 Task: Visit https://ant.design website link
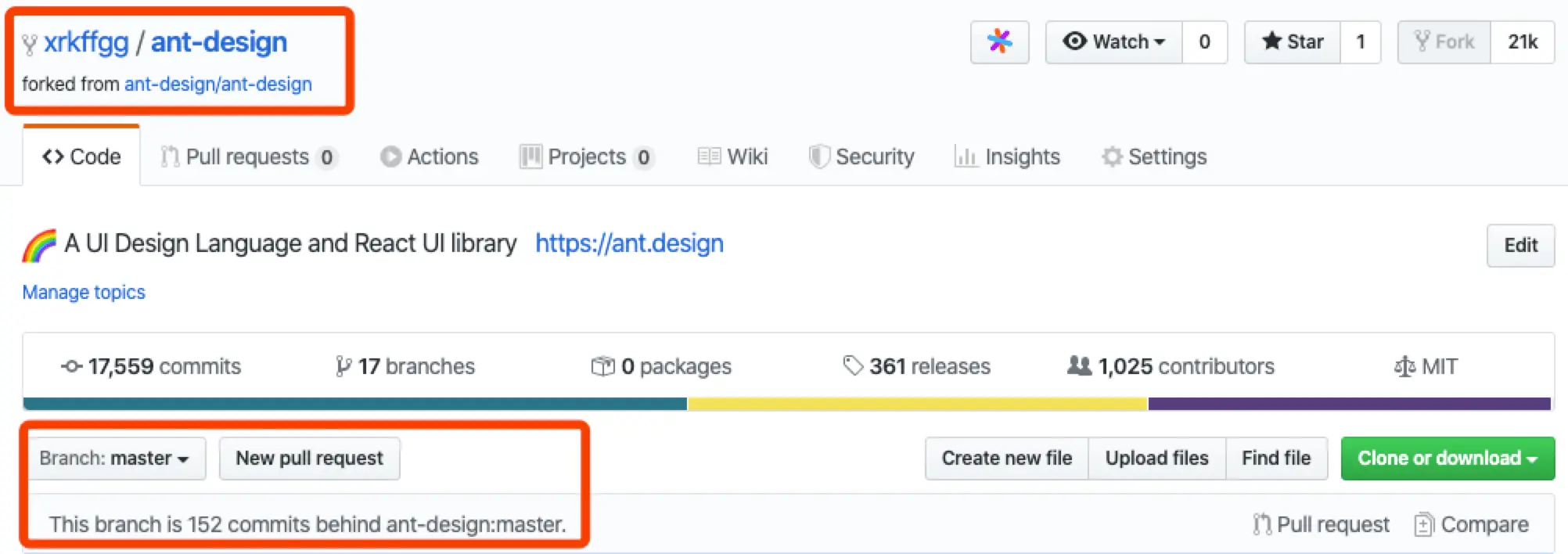(629, 243)
